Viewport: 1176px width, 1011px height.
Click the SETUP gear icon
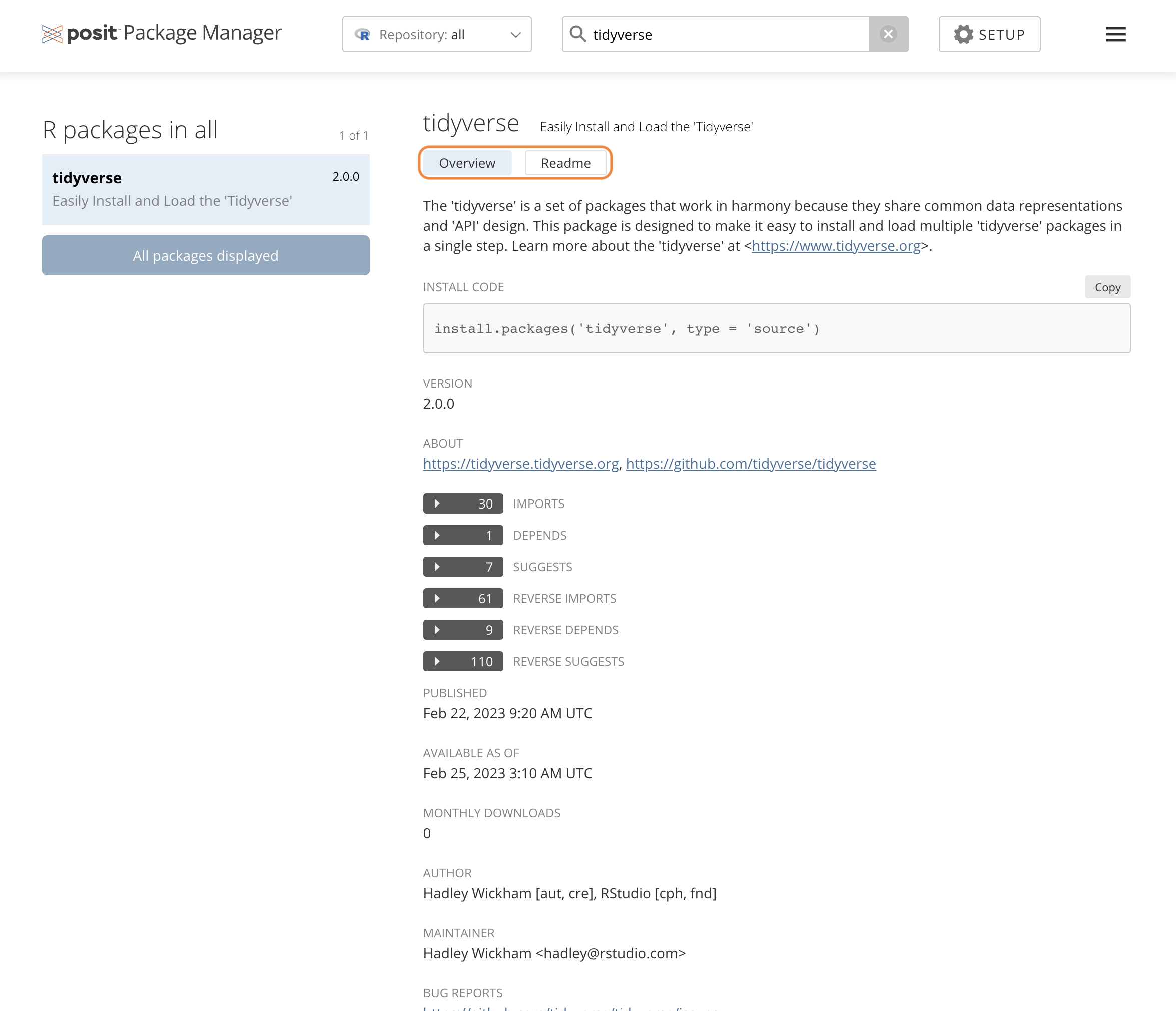[963, 34]
